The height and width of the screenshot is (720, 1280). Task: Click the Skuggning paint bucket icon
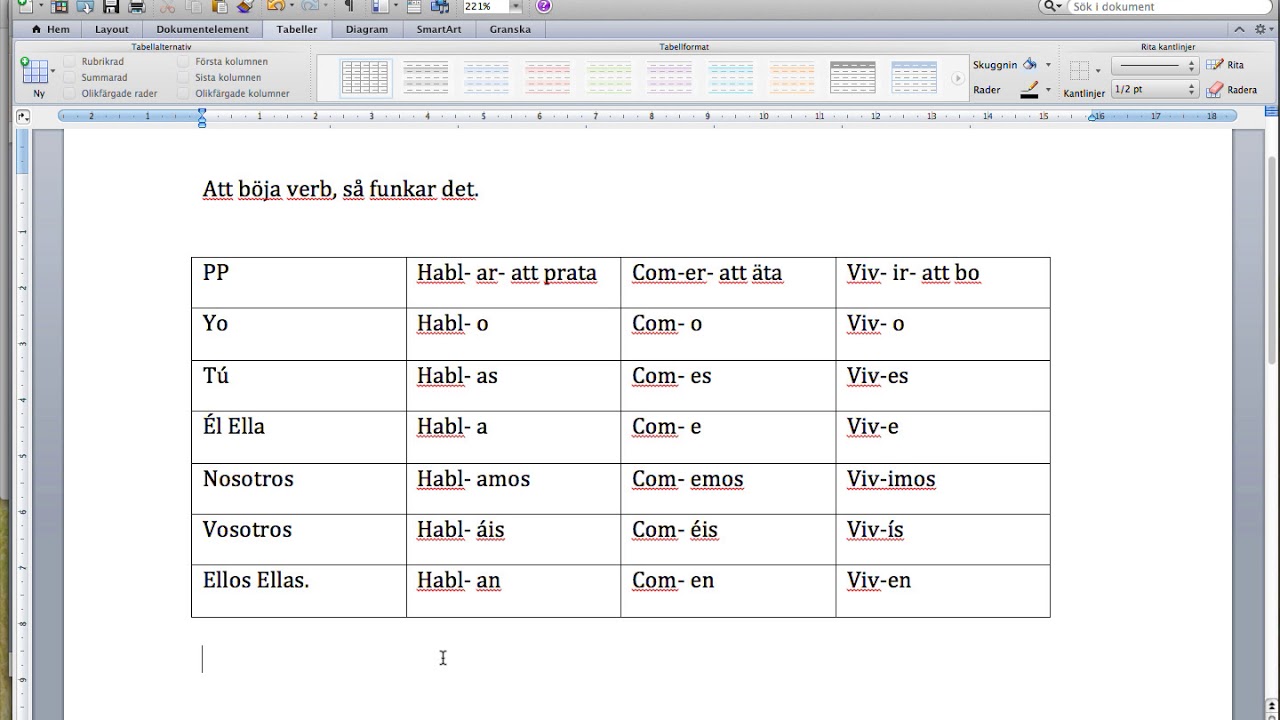(x=1030, y=64)
